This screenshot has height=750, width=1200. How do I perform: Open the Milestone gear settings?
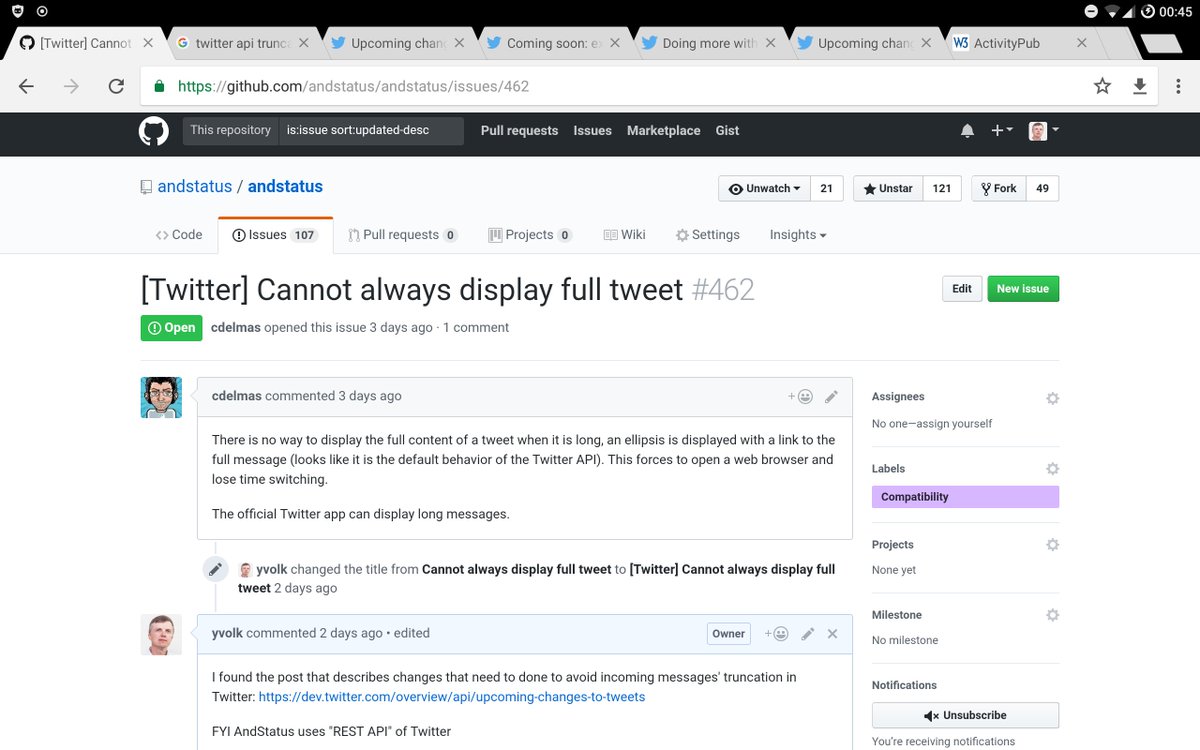coord(1052,615)
